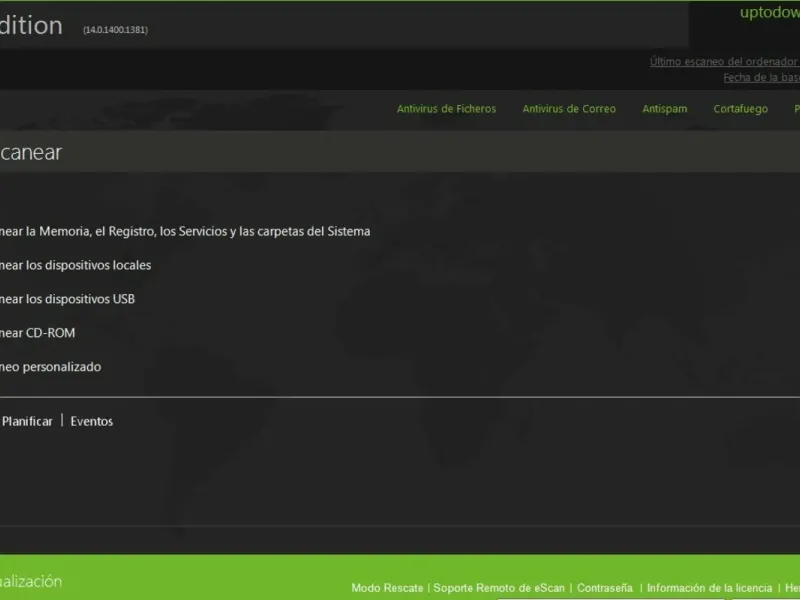Open the Eventos log
The height and width of the screenshot is (600, 800).
click(92, 421)
